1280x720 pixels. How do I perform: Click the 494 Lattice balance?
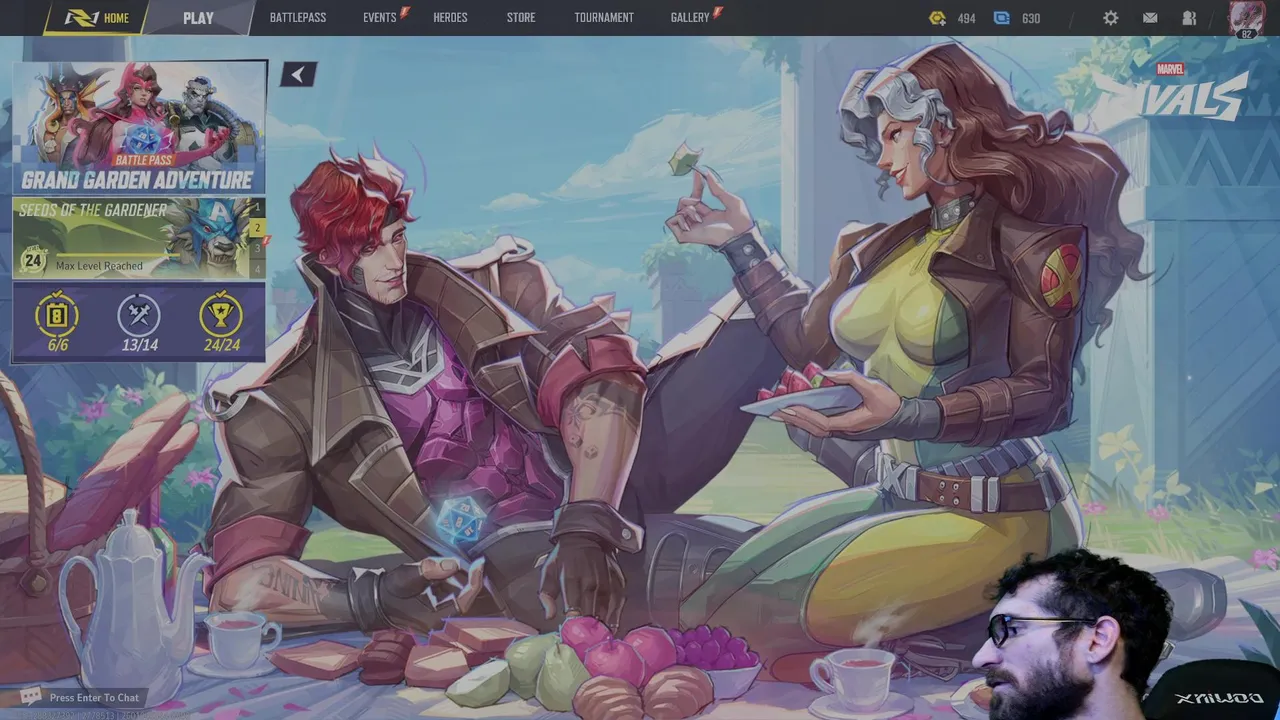tap(966, 18)
